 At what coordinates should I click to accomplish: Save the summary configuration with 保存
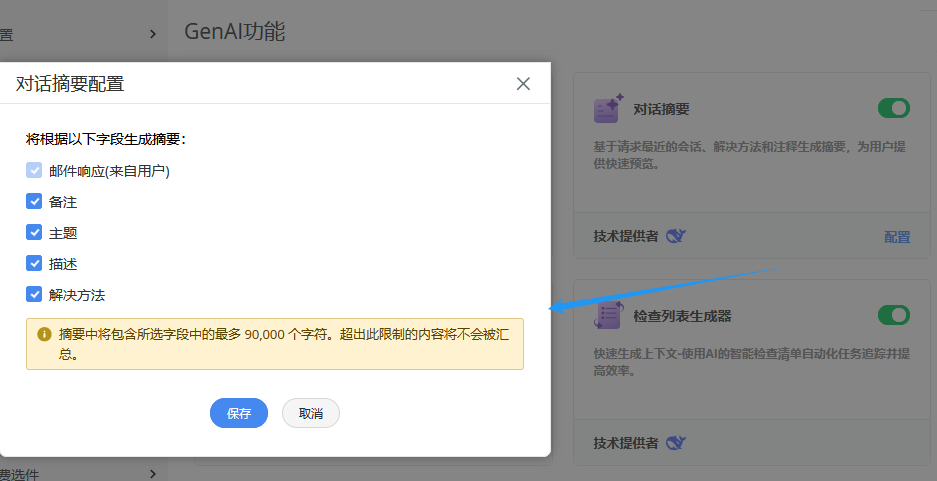[239, 413]
